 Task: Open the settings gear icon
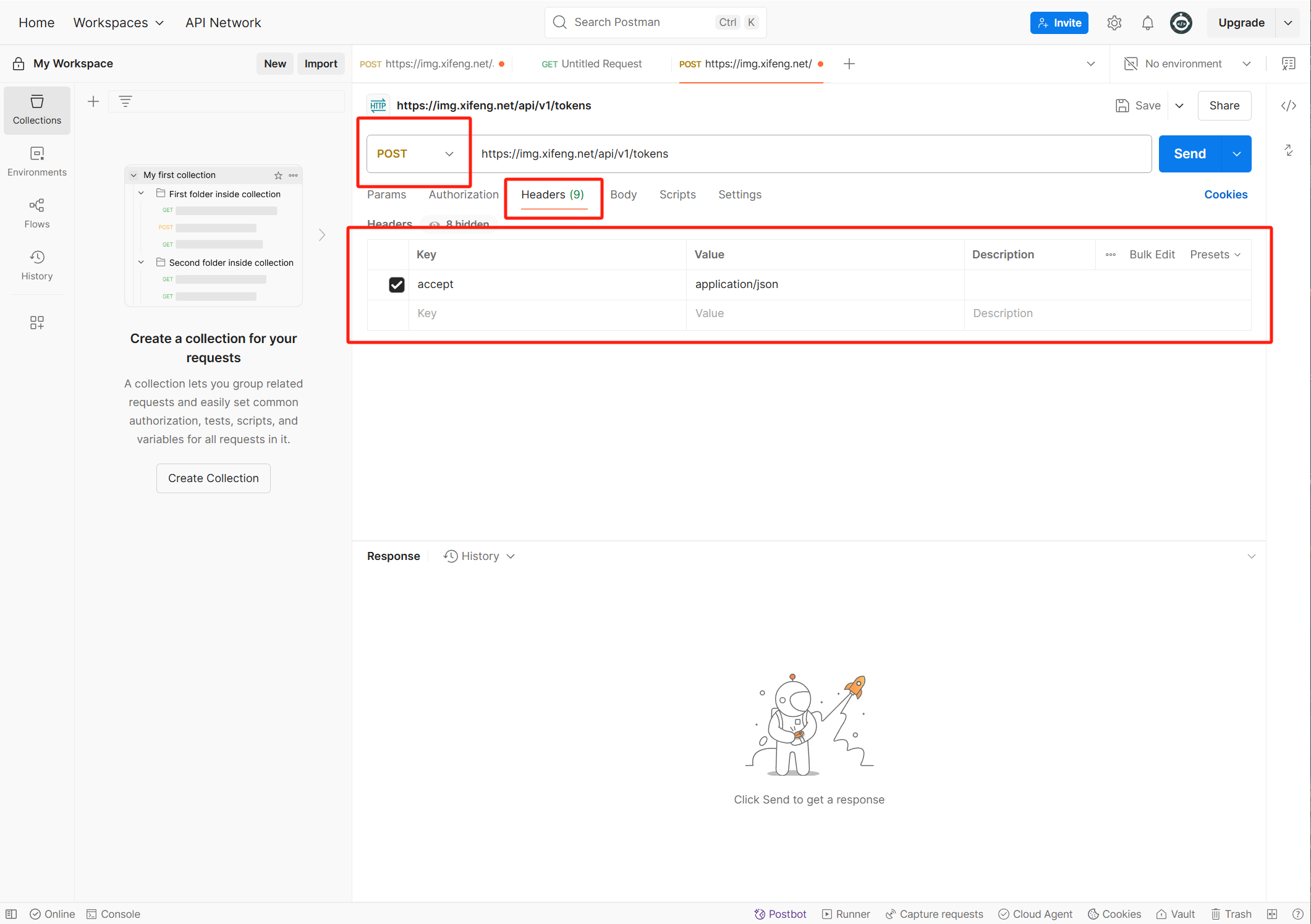pyautogui.click(x=1114, y=23)
